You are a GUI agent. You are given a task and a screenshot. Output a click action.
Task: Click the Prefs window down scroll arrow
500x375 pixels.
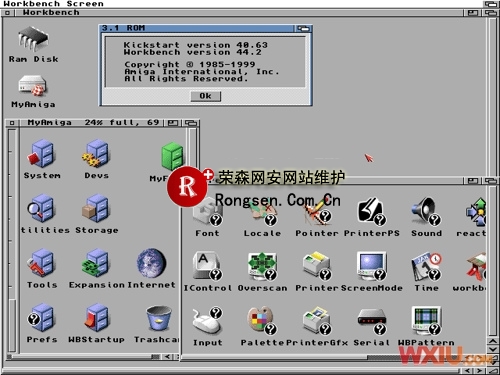(493, 349)
